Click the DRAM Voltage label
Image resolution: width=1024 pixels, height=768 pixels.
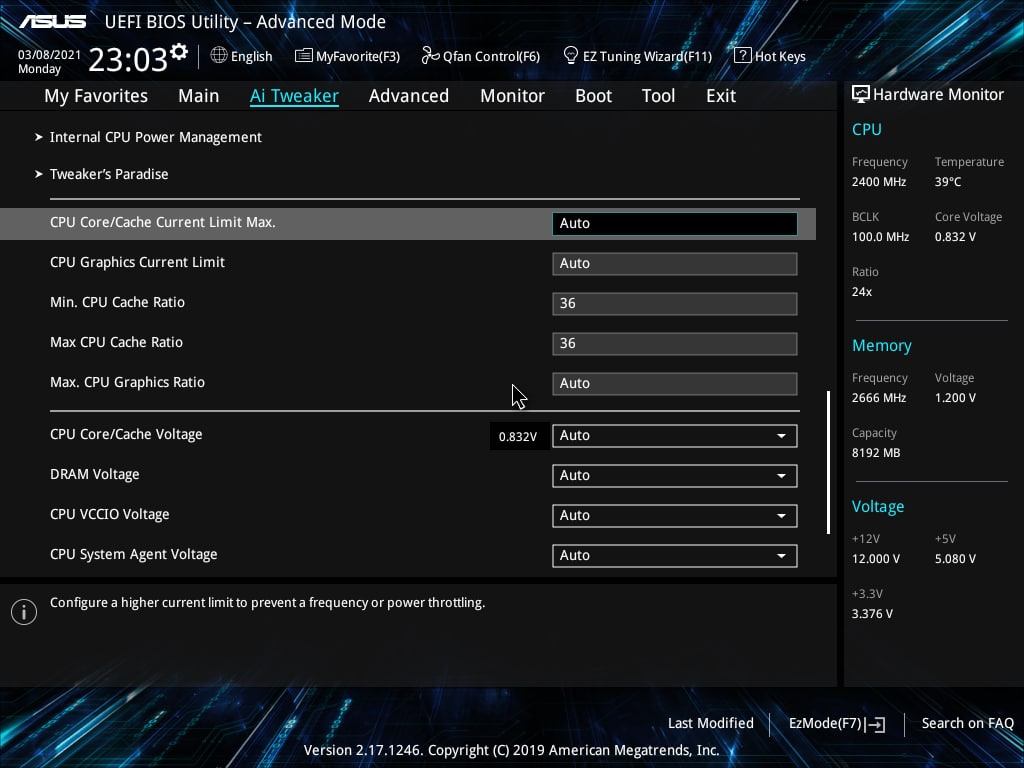pyautogui.click(x=95, y=475)
